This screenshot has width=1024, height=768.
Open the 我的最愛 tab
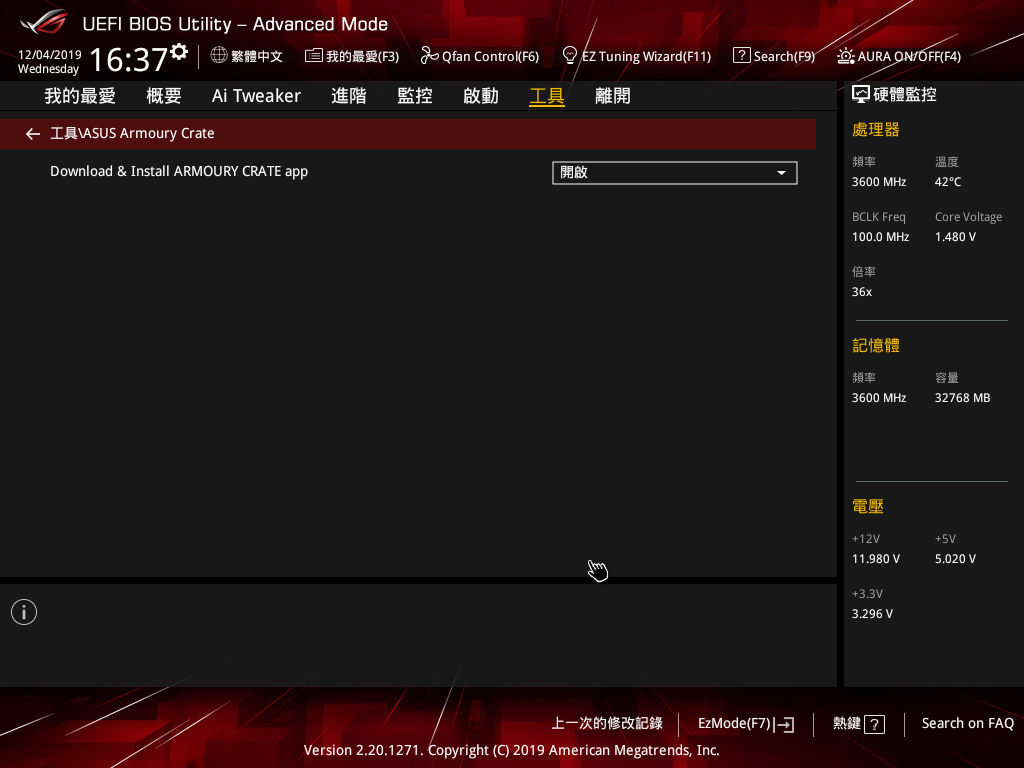click(x=80, y=96)
